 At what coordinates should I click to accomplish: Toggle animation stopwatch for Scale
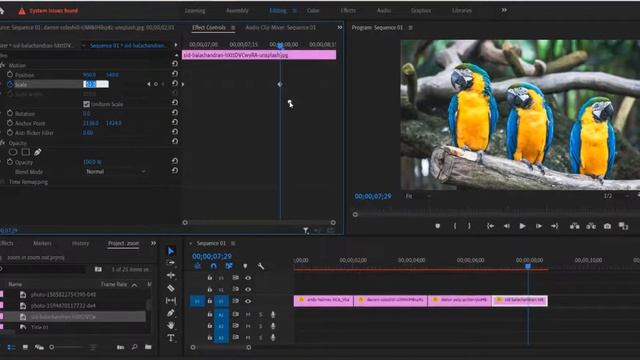[x=10, y=84]
